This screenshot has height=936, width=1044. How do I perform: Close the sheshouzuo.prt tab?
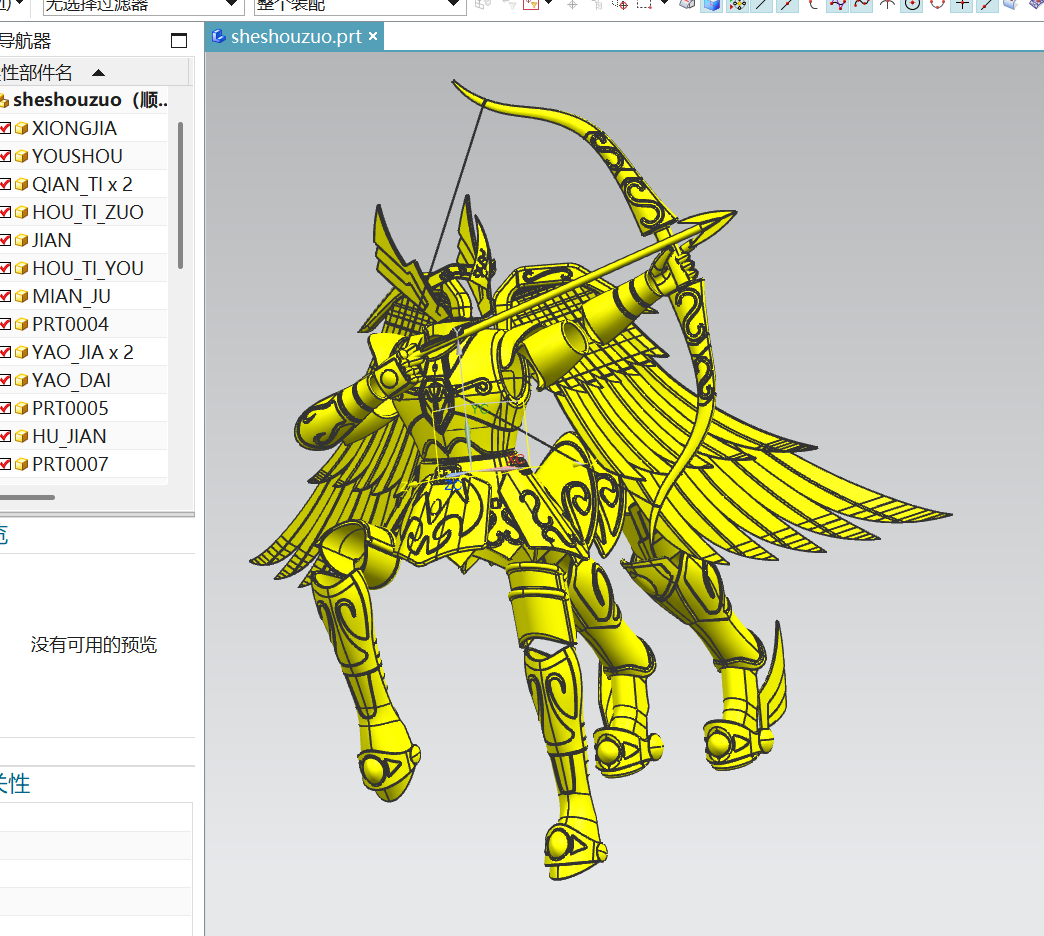pyautogui.click(x=373, y=37)
